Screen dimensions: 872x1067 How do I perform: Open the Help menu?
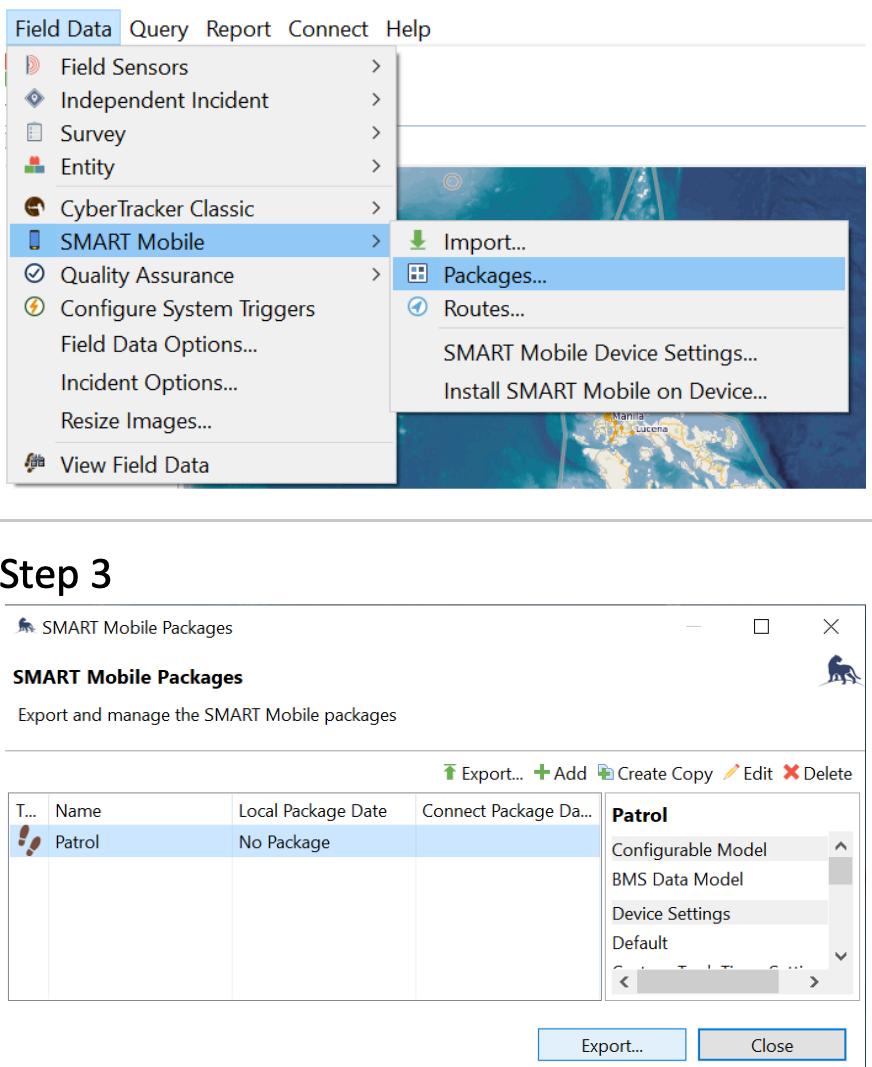pyautogui.click(x=408, y=29)
